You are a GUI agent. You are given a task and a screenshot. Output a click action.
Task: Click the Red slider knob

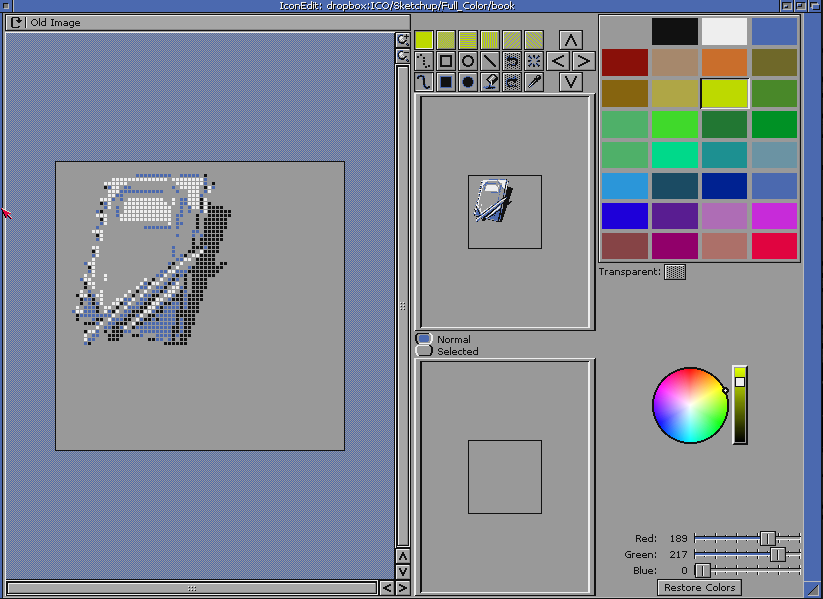click(x=768, y=539)
